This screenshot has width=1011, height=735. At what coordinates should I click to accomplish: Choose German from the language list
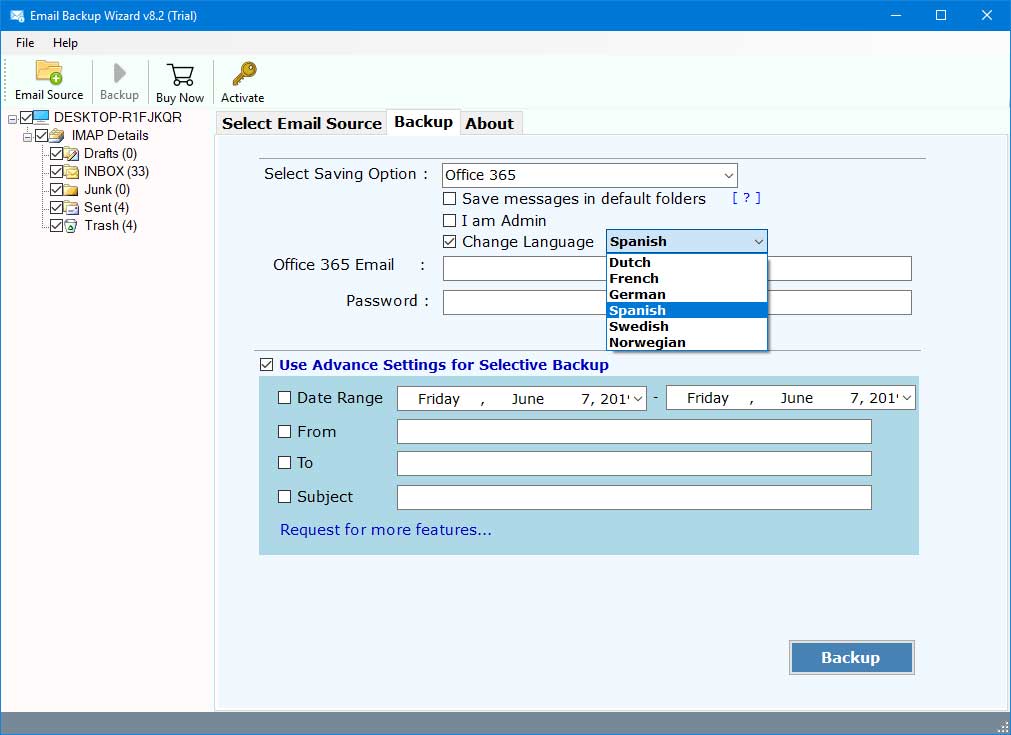pyautogui.click(x=637, y=295)
